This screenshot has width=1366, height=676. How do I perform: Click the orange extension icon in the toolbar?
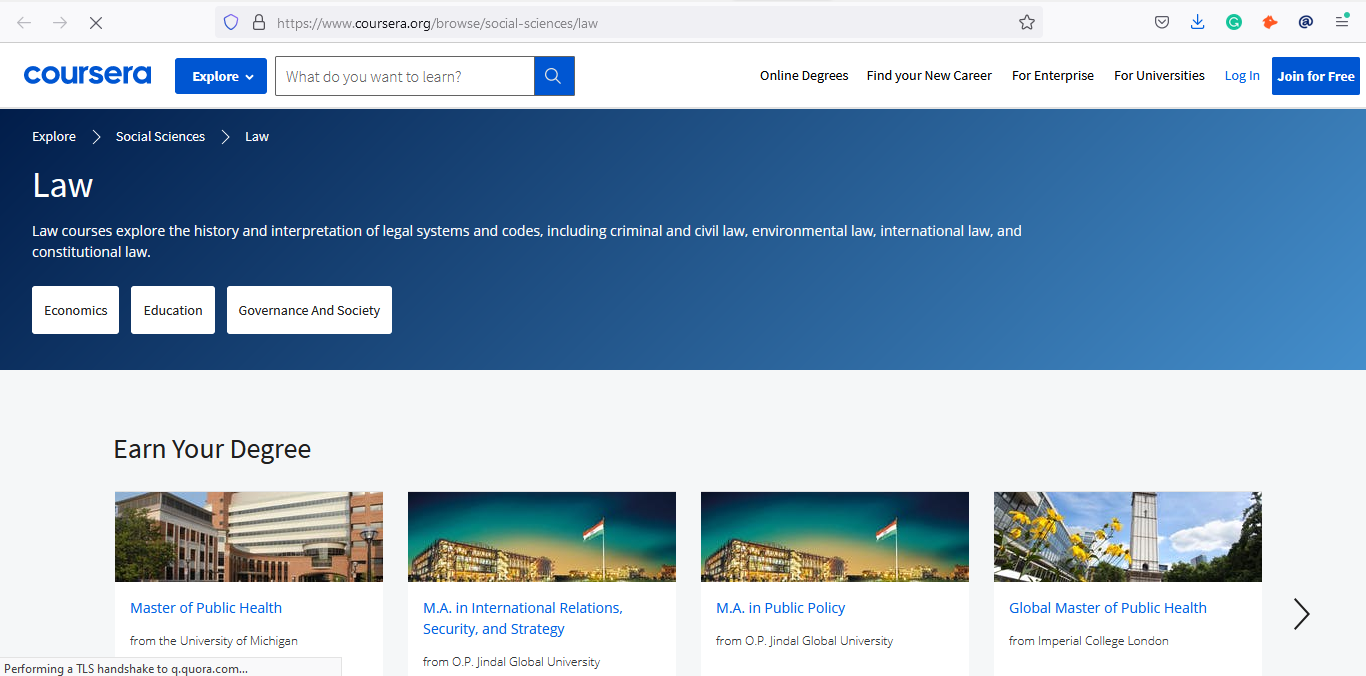(x=1270, y=22)
